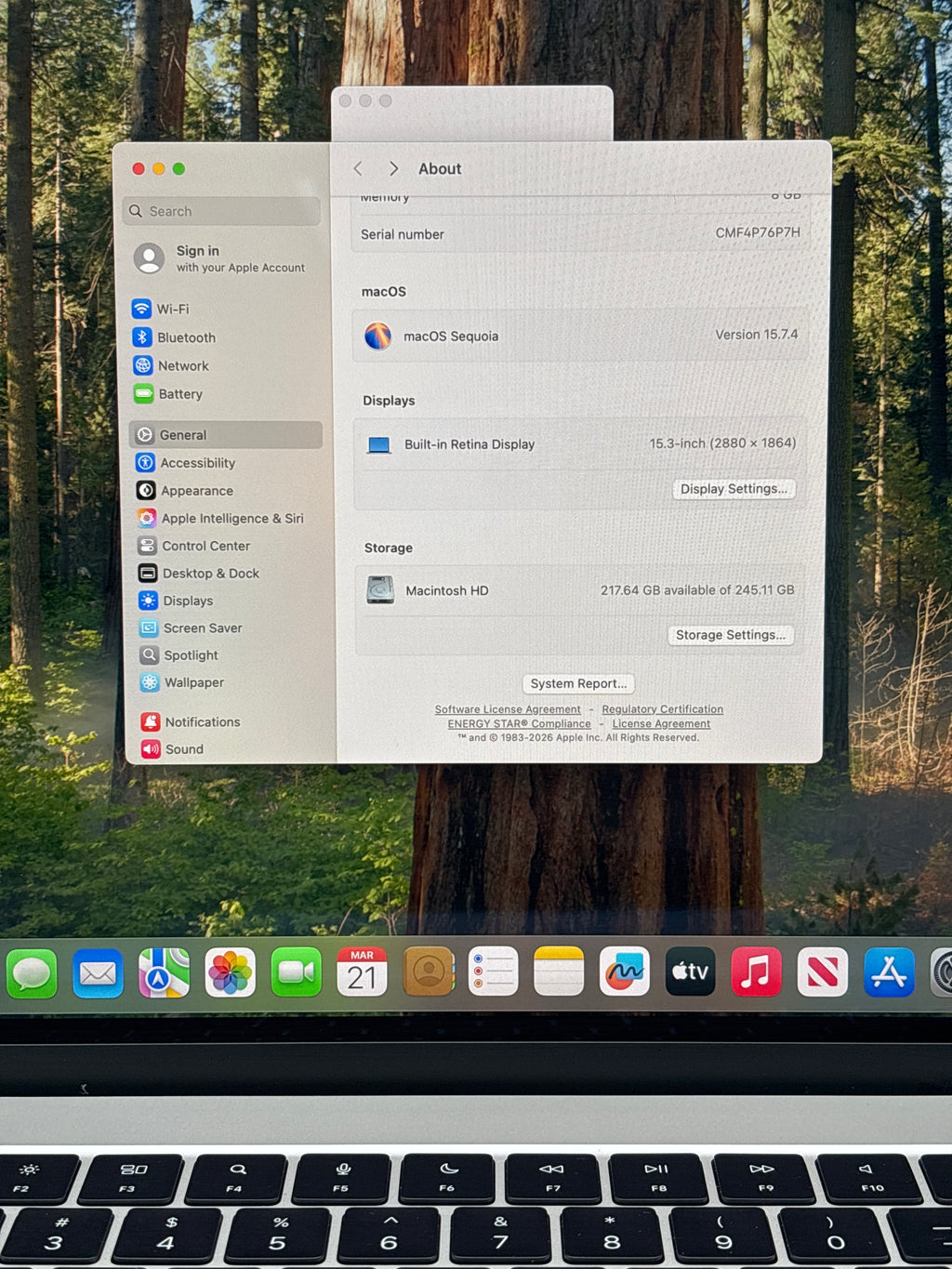Open News app in the Dock
This screenshot has height=1269, width=952.
823,972
